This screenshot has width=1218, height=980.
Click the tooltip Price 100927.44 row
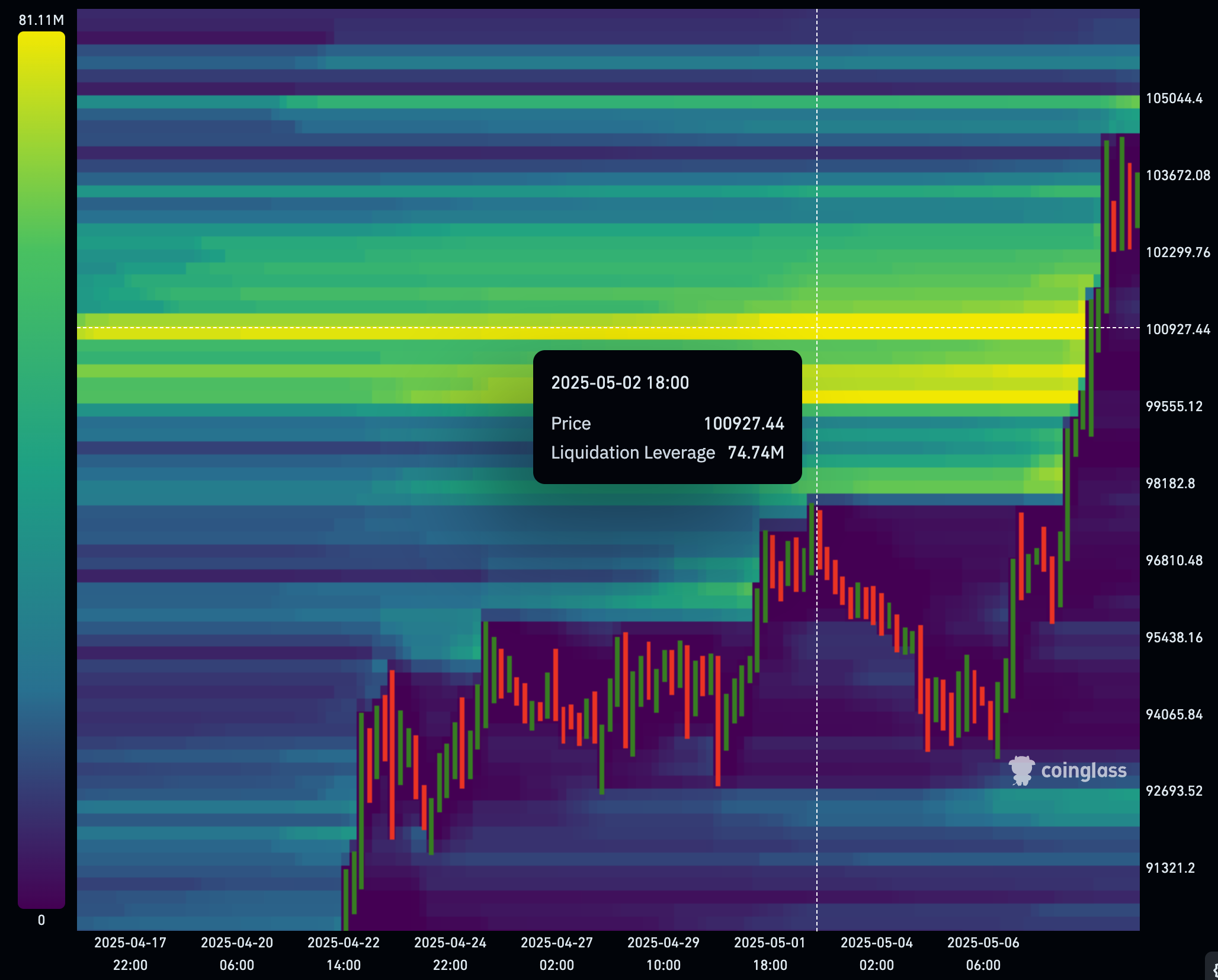pyautogui.click(x=667, y=424)
